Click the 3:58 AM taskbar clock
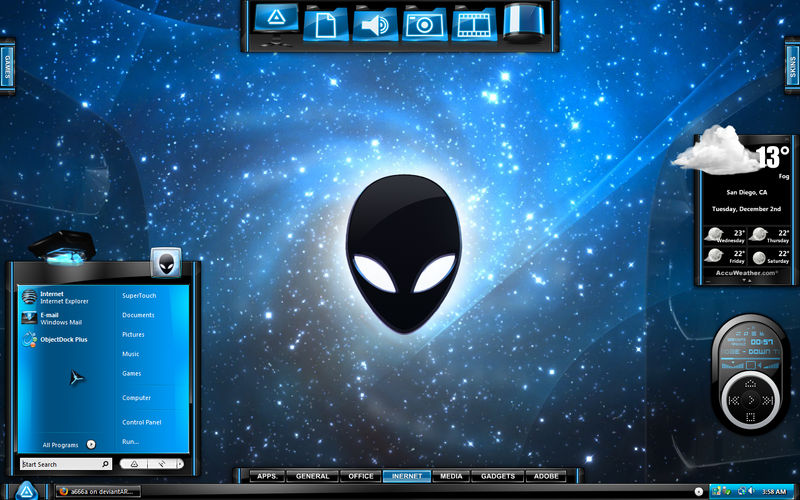This screenshot has height=500, width=800. pos(774,492)
